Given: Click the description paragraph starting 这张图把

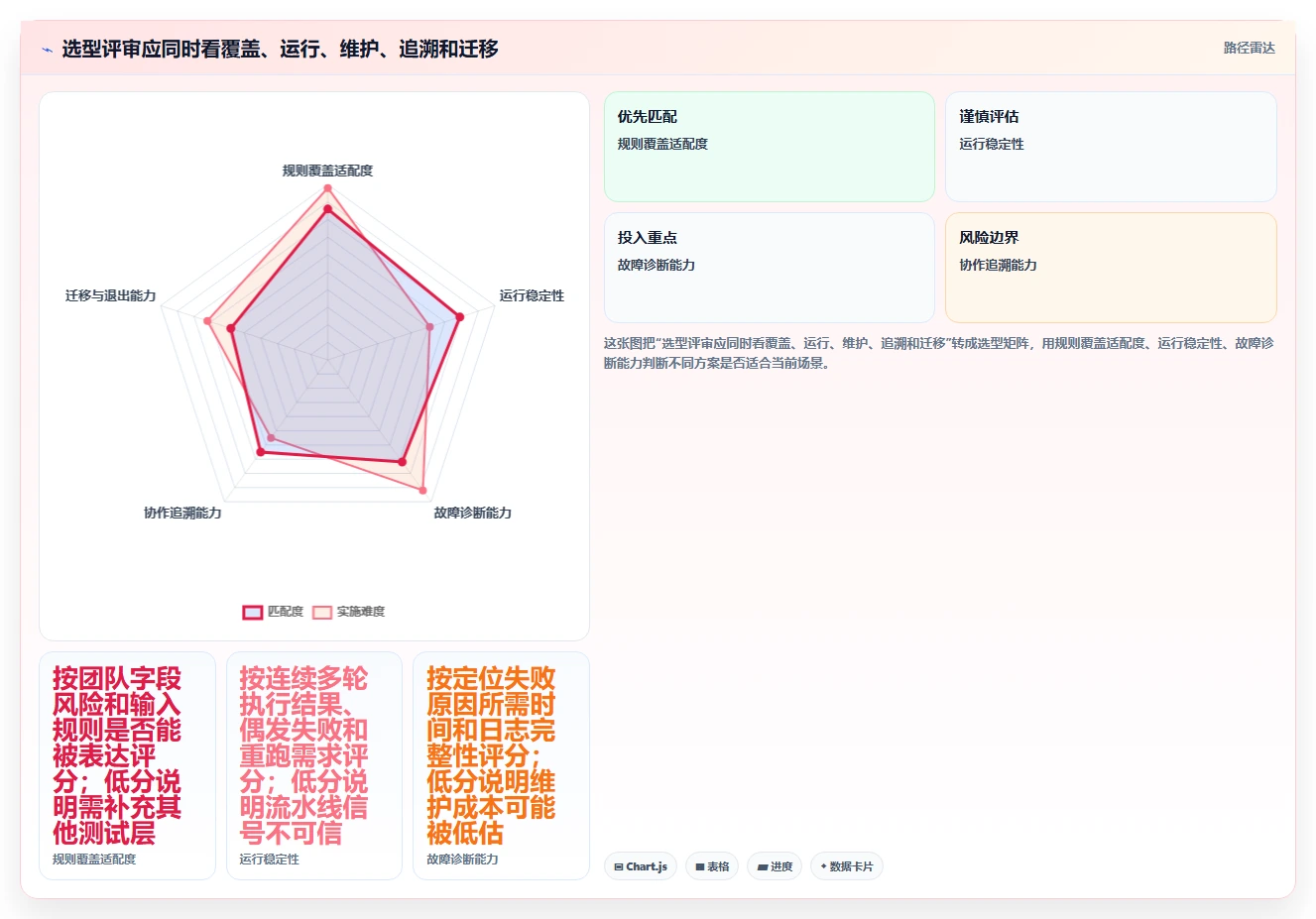Looking at the screenshot, I should [x=939, y=353].
